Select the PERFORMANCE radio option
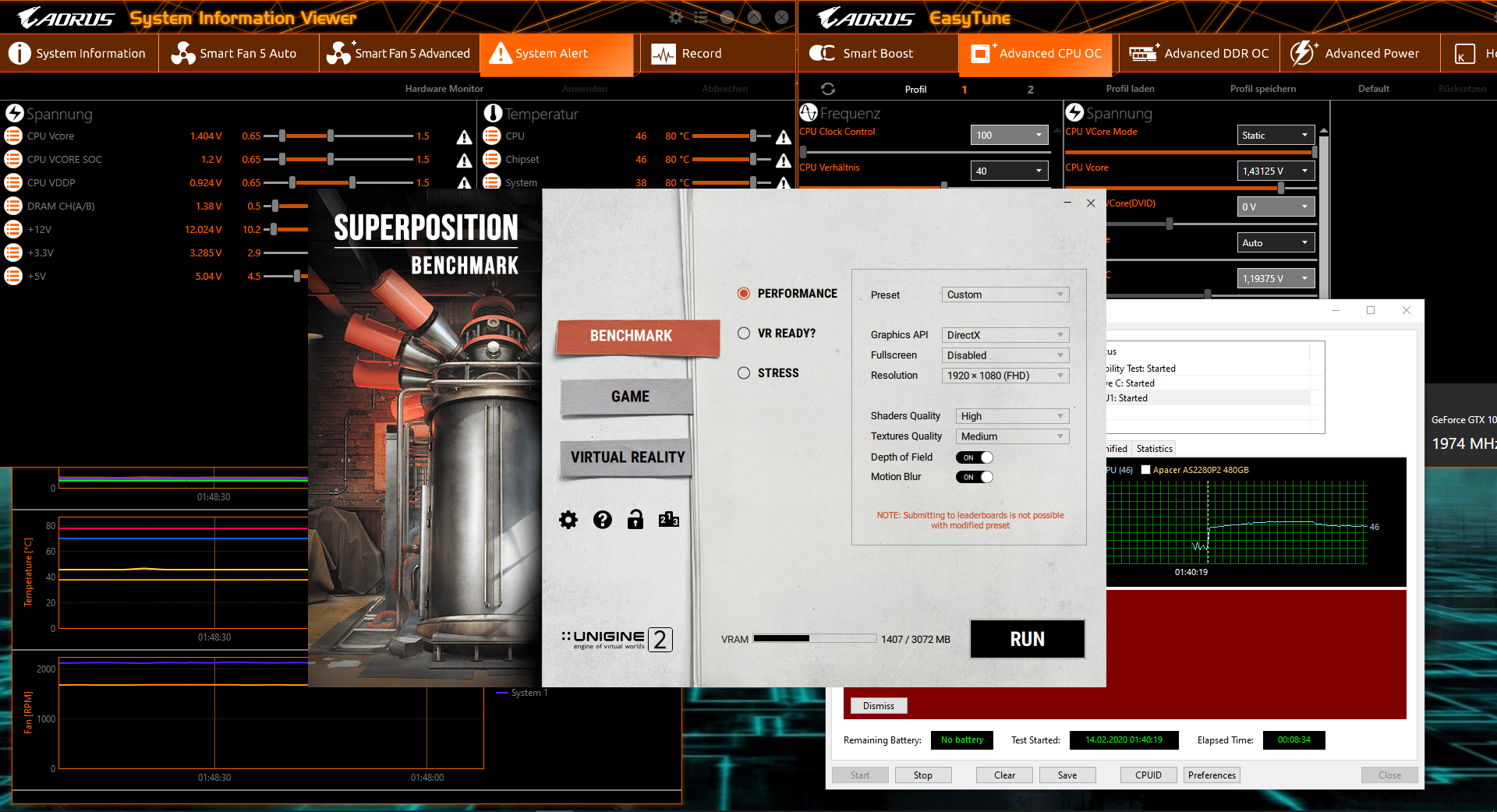The width and height of the screenshot is (1497, 812). 744,293
